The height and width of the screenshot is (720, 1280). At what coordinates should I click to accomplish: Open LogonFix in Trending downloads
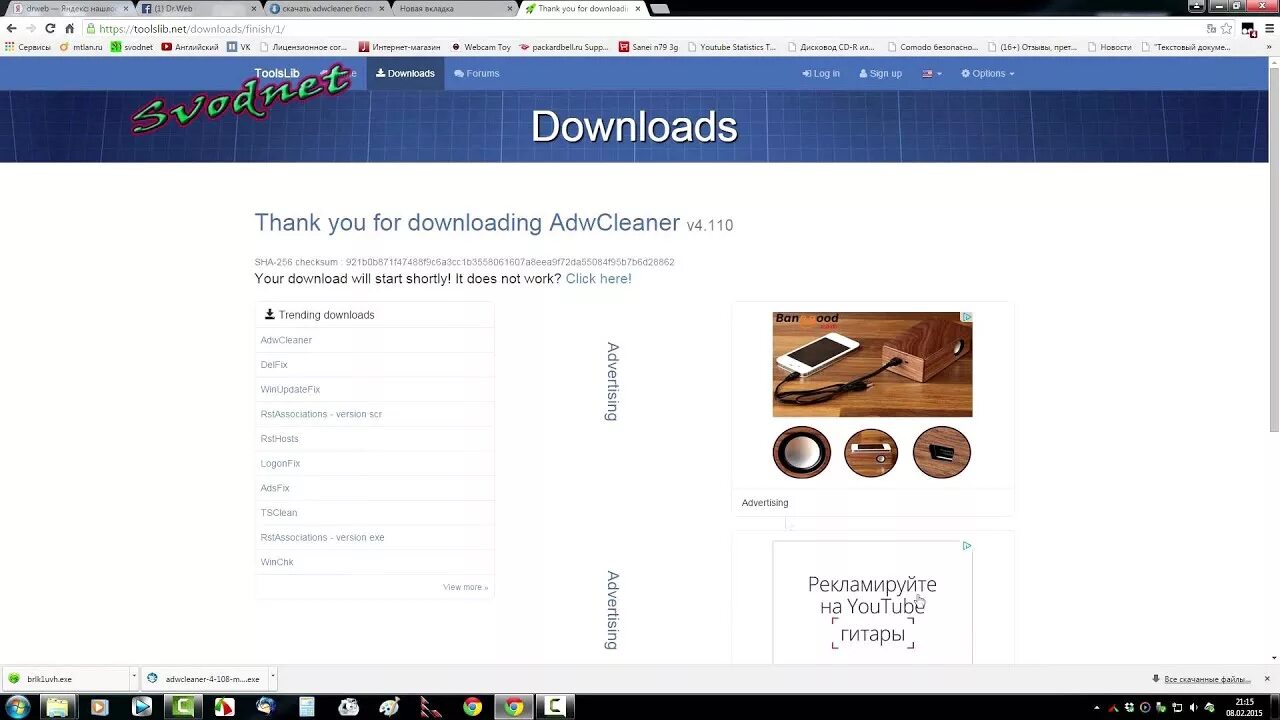pos(375,463)
